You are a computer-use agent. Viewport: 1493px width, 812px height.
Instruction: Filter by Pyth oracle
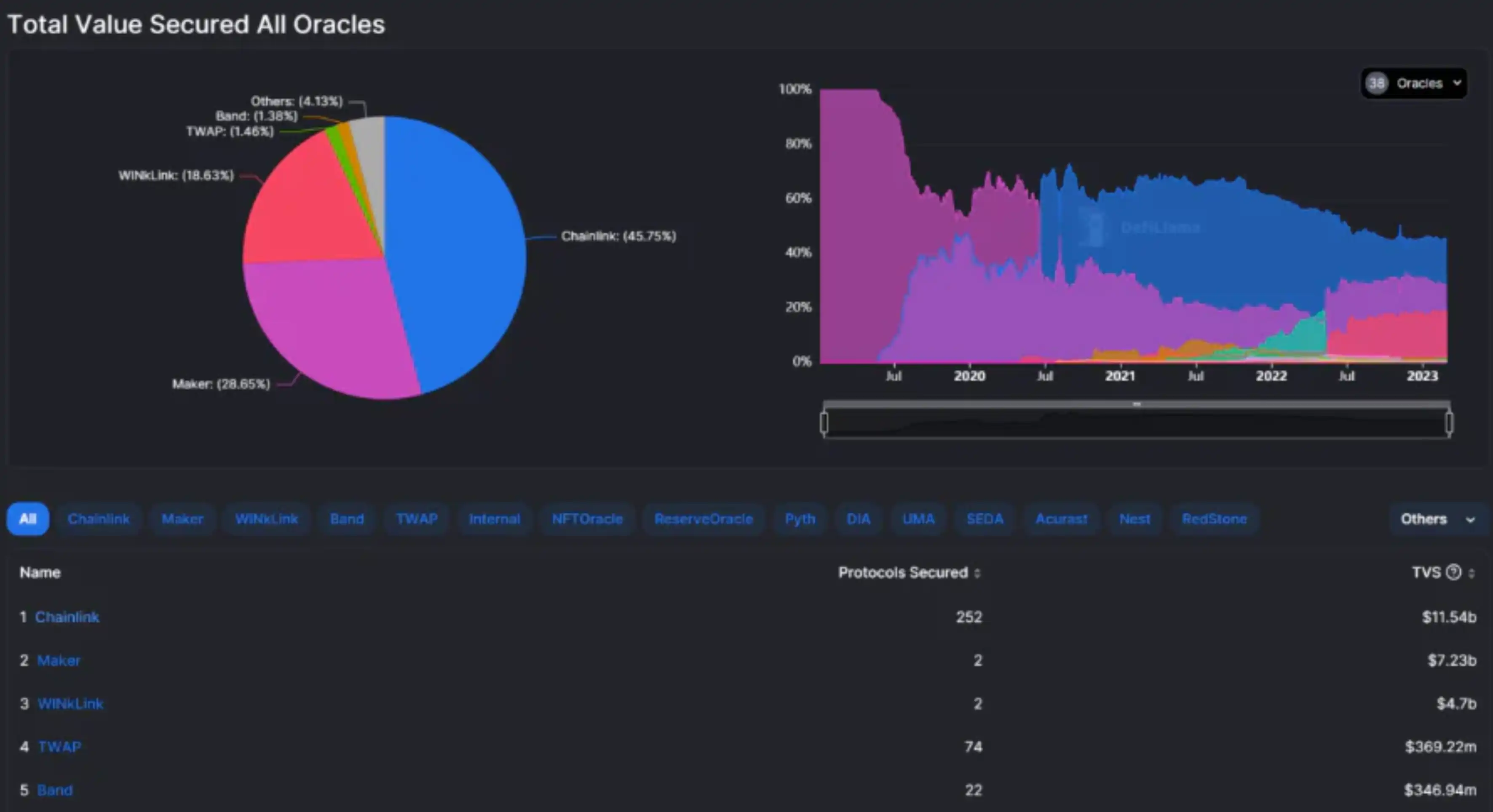click(x=800, y=519)
